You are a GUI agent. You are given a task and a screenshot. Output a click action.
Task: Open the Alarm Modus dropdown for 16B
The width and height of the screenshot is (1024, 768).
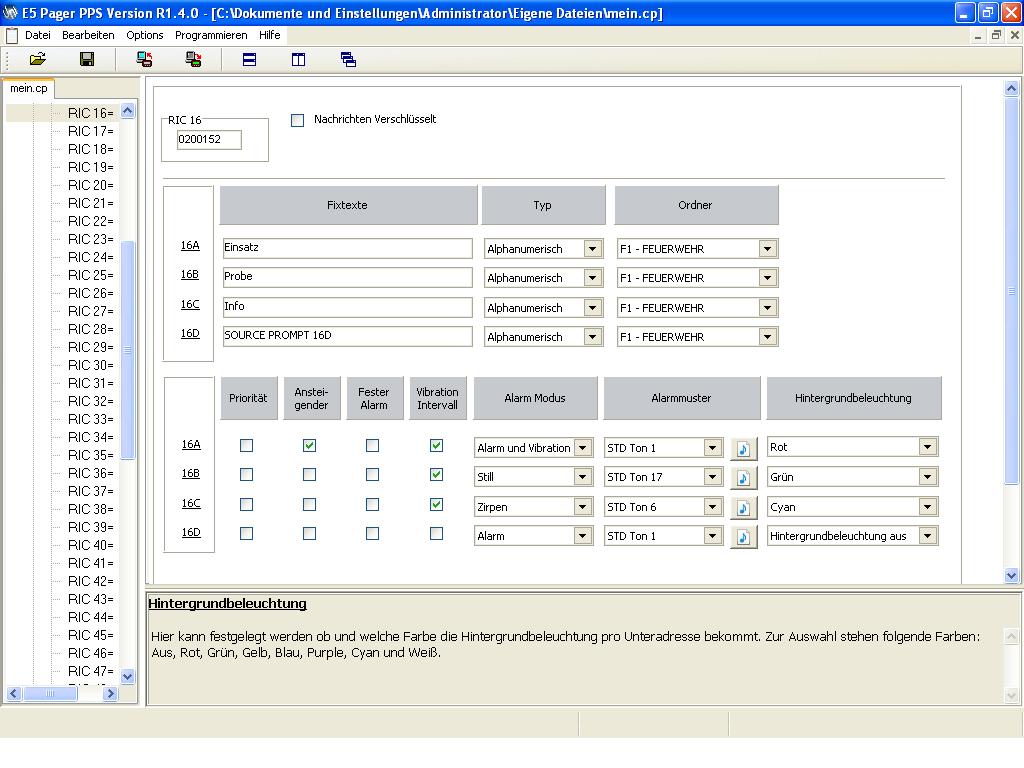point(583,477)
